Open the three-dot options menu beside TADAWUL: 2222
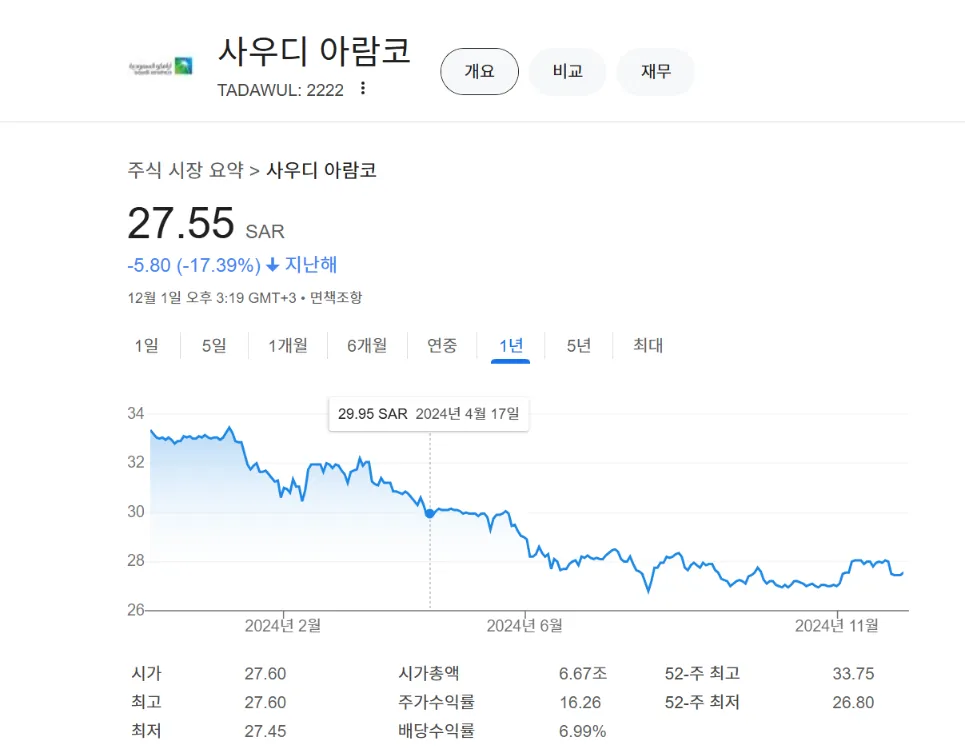The height and width of the screenshot is (753, 965). (x=362, y=89)
